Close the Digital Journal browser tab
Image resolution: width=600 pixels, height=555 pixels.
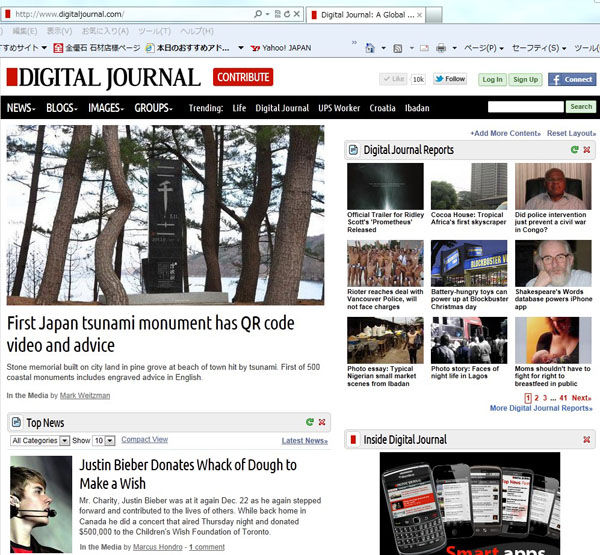[419, 15]
